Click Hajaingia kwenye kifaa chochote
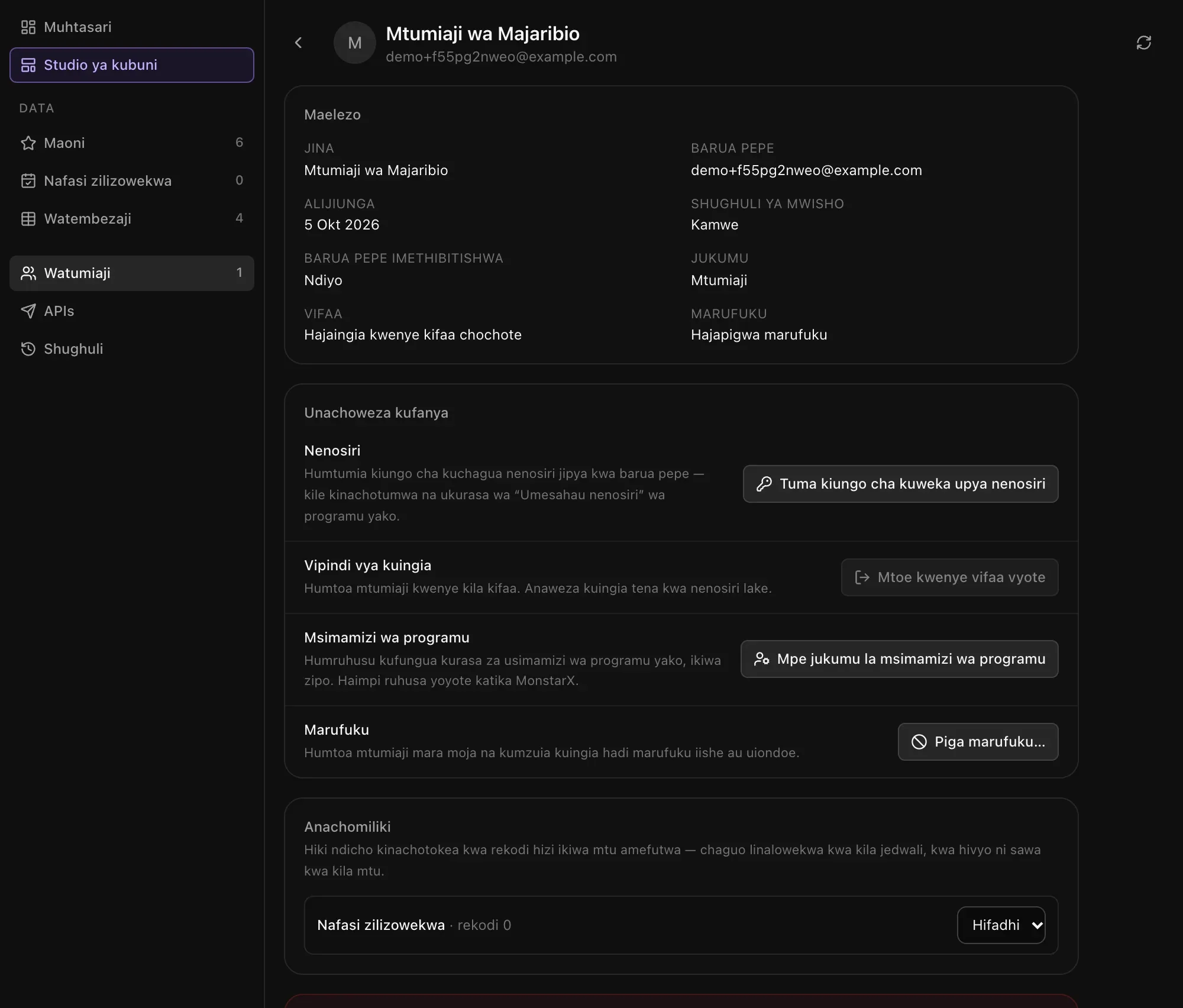 click(413, 335)
